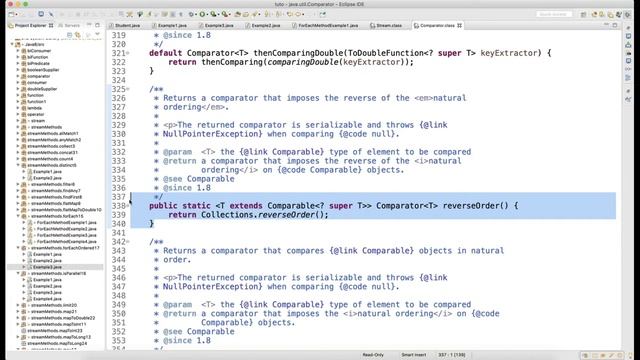Open the Stream.class editor tab
Screen dimensions: 640x360
coord(386,25)
